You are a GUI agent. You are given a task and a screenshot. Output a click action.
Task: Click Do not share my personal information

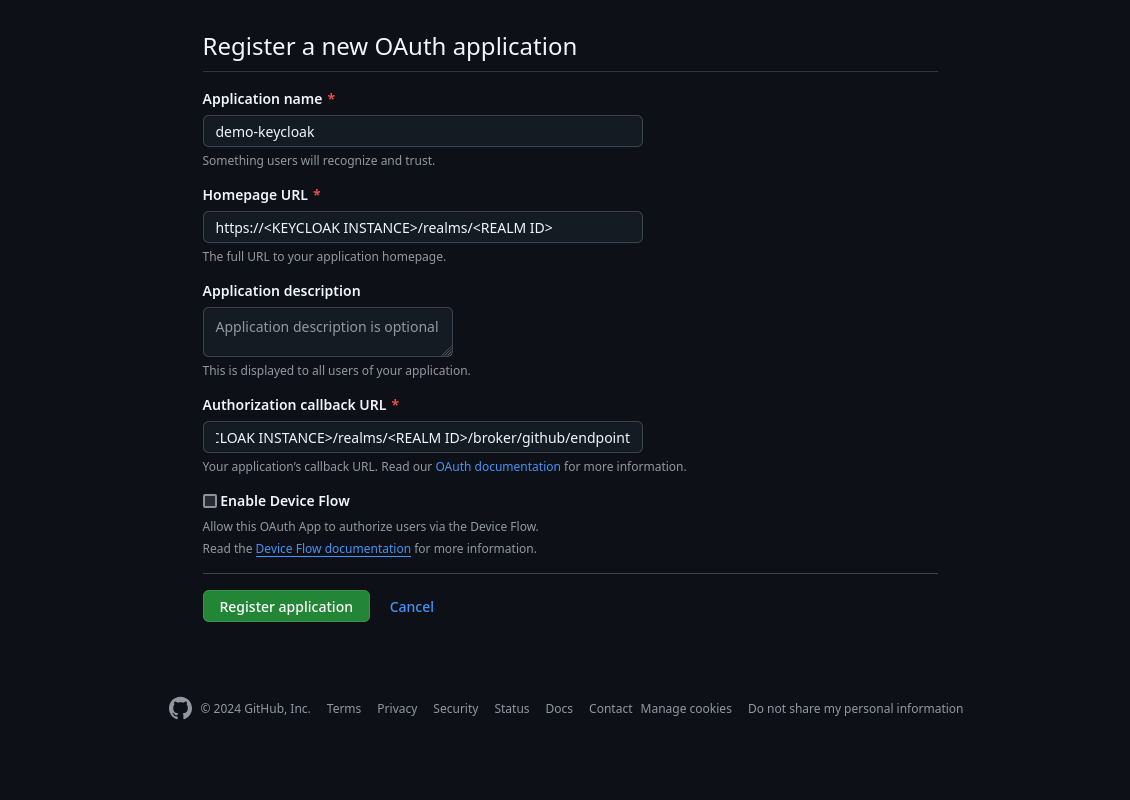tap(855, 708)
